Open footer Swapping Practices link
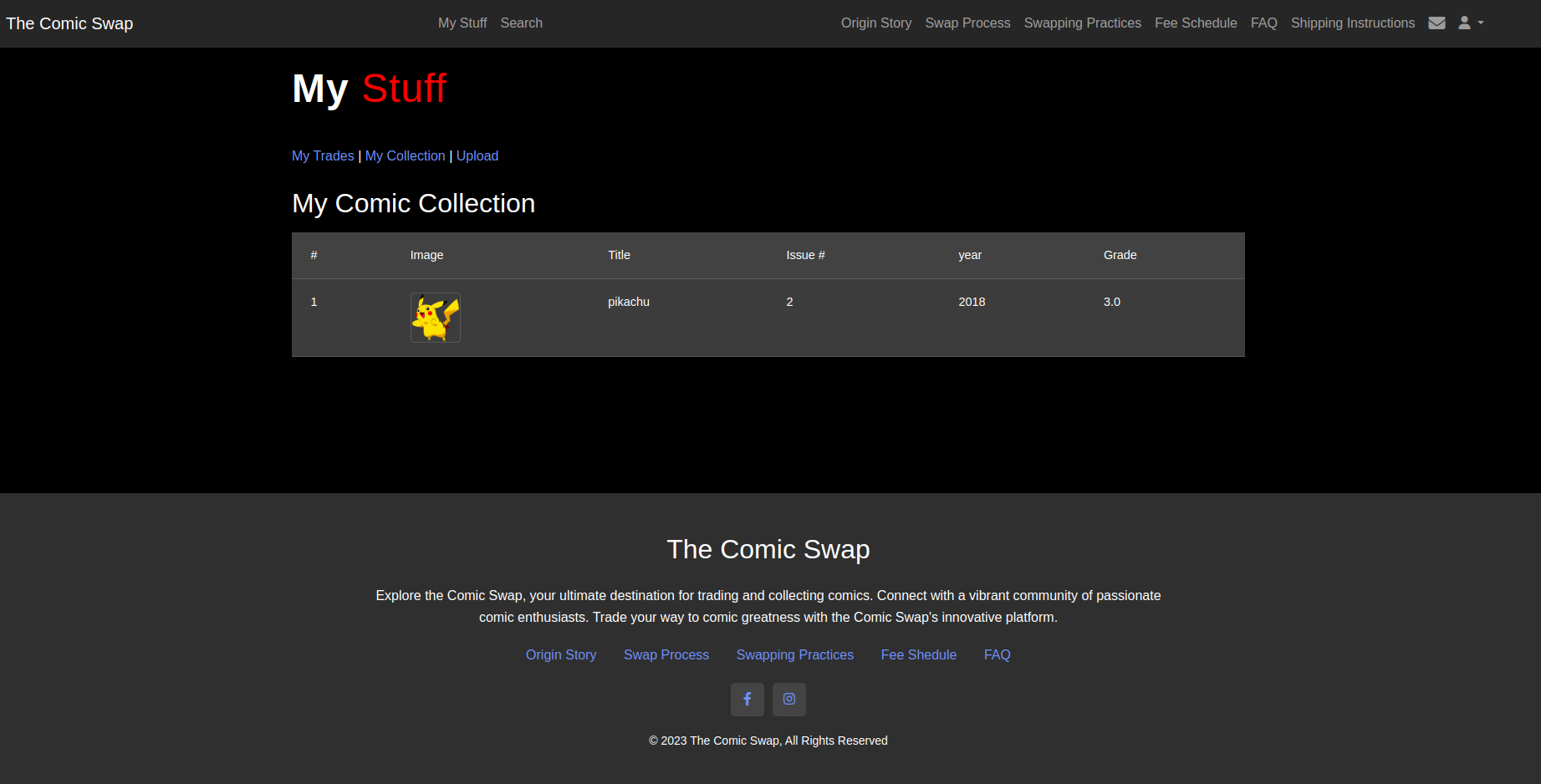The height and width of the screenshot is (784, 1541). (794, 654)
